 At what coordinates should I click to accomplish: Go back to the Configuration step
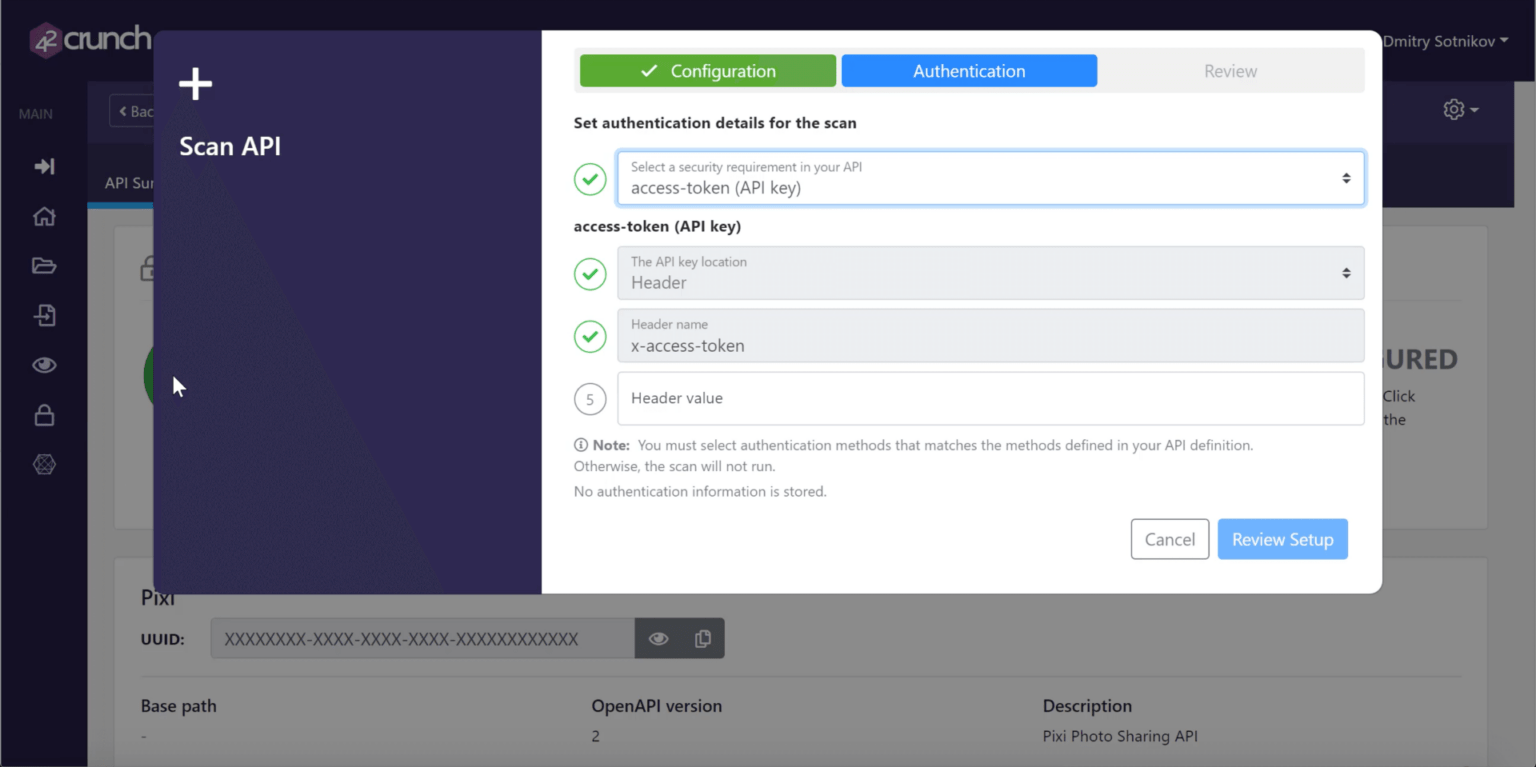pos(707,70)
